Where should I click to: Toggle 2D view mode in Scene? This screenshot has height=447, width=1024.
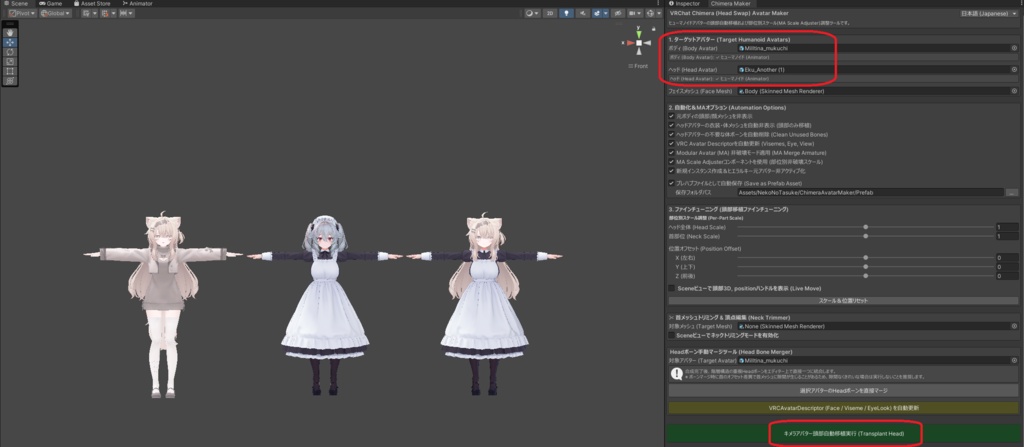[x=551, y=13]
